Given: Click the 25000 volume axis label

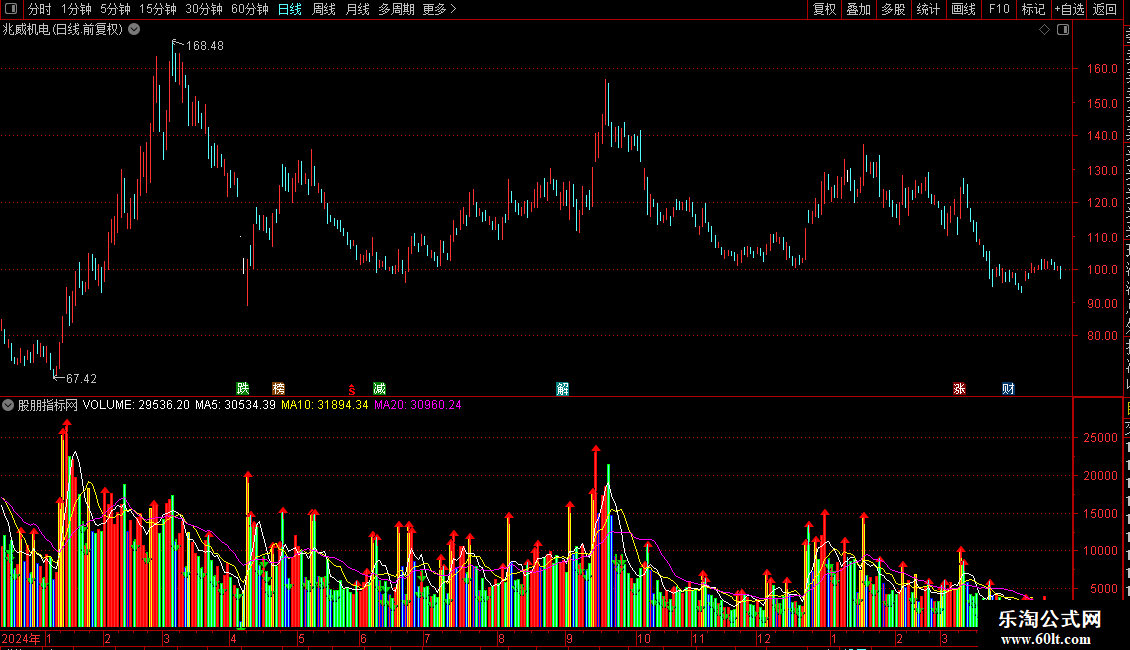Looking at the screenshot, I should [x=1100, y=437].
